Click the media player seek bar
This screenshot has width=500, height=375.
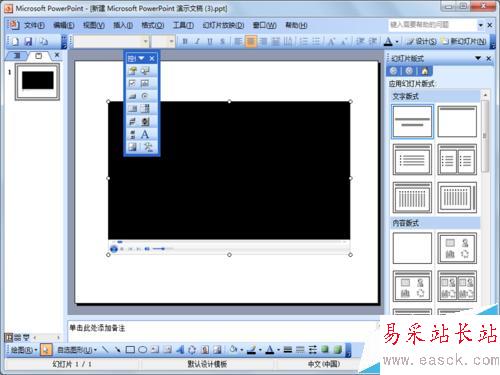pos(229,242)
